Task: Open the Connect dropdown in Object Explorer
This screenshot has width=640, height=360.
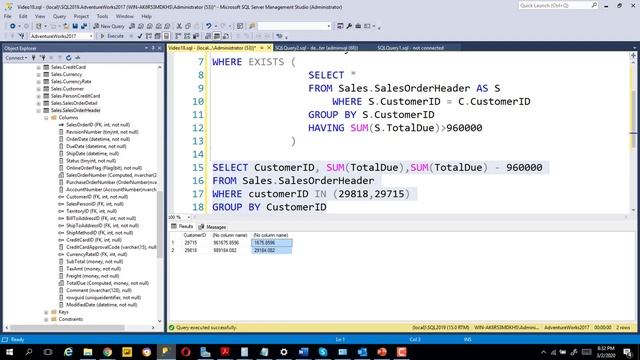Action: pyautogui.click(x=16, y=58)
